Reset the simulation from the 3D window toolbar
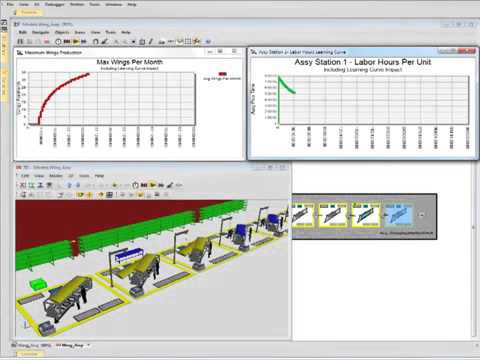Image resolution: width=480 pixels, height=360 pixels. click(144, 185)
